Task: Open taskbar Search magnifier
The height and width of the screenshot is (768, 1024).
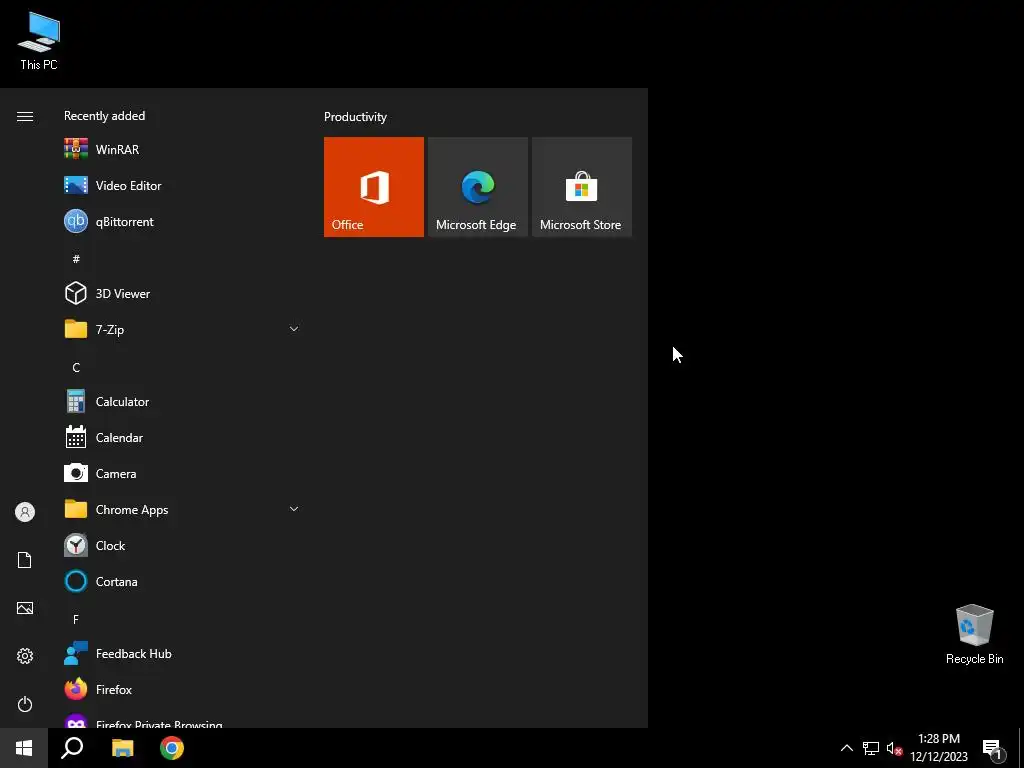Action: (72, 748)
